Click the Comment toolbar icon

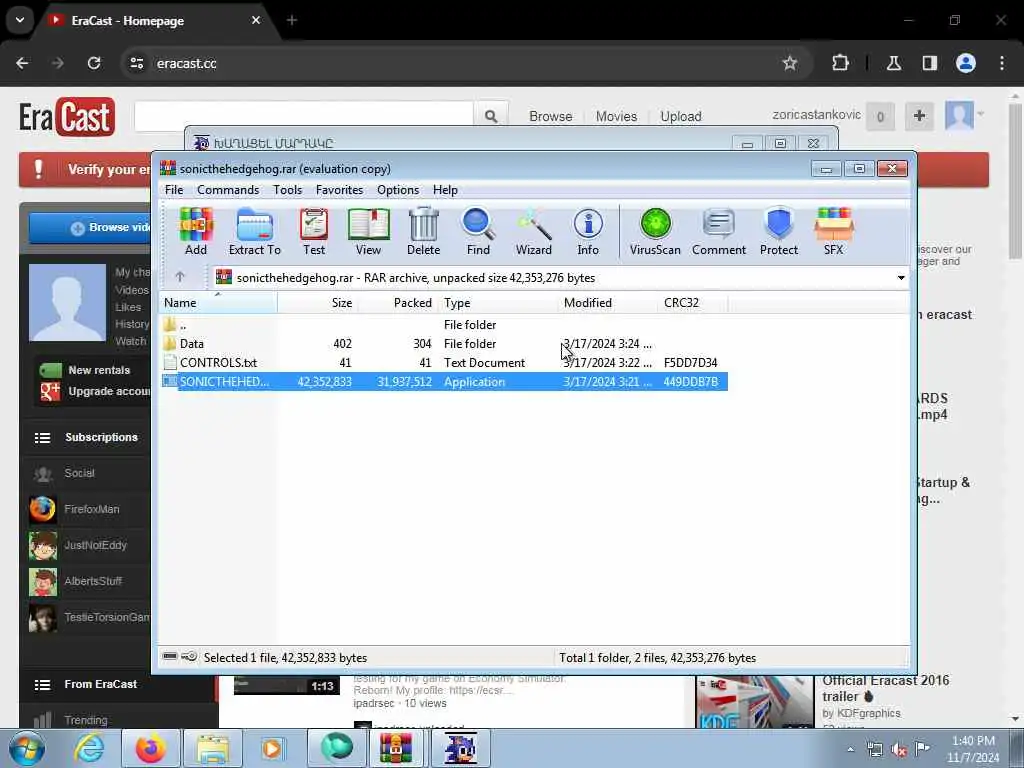718,231
